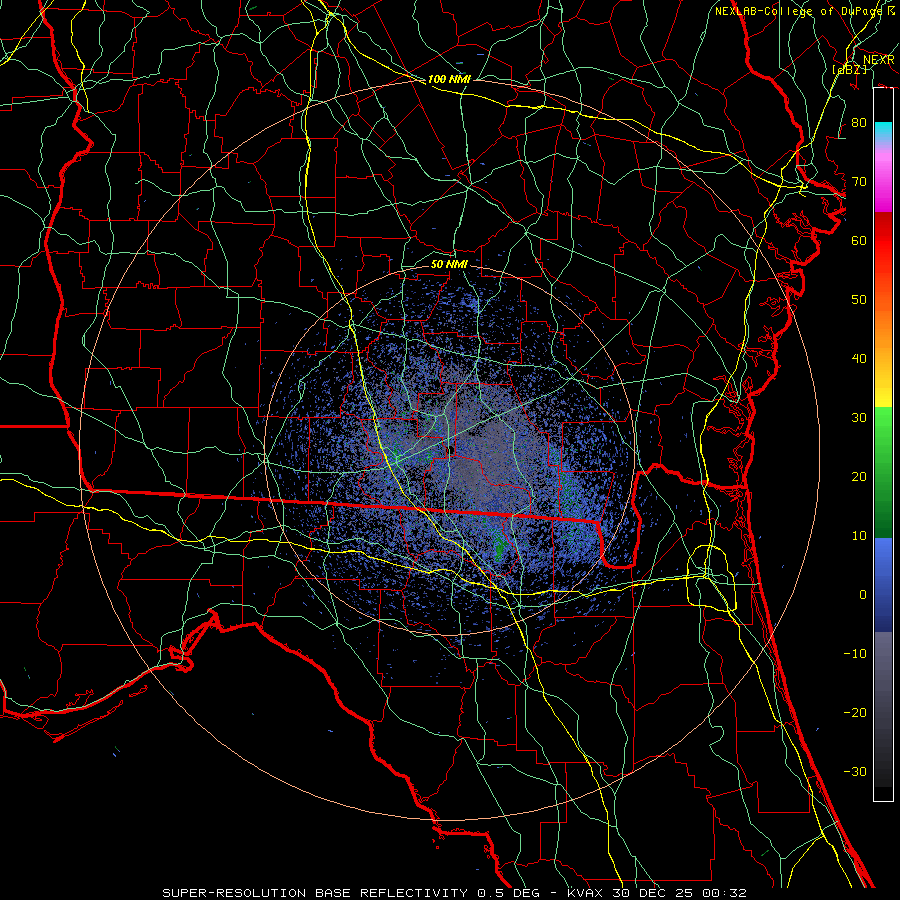Click the 80 value on the dBZ scale
Viewport: 900px width, 900px height.
(859, 122)
